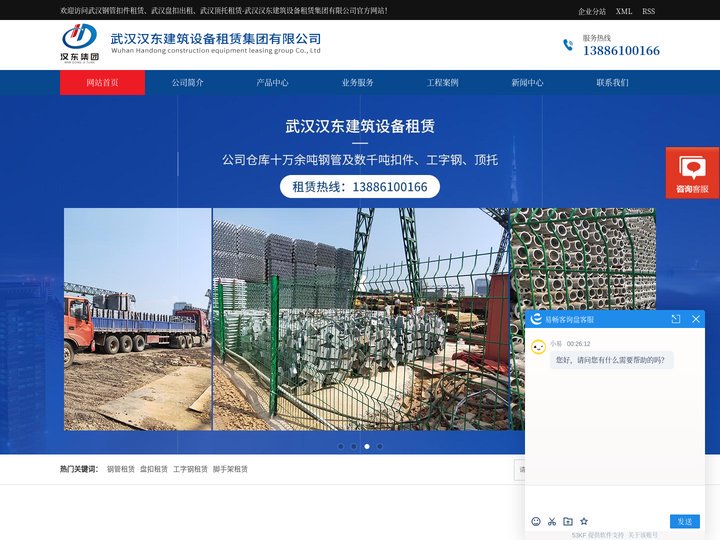This screenshot has height=540, width=720.
Task: Click the chat widget brand logo icon
Action: [536, 319]
